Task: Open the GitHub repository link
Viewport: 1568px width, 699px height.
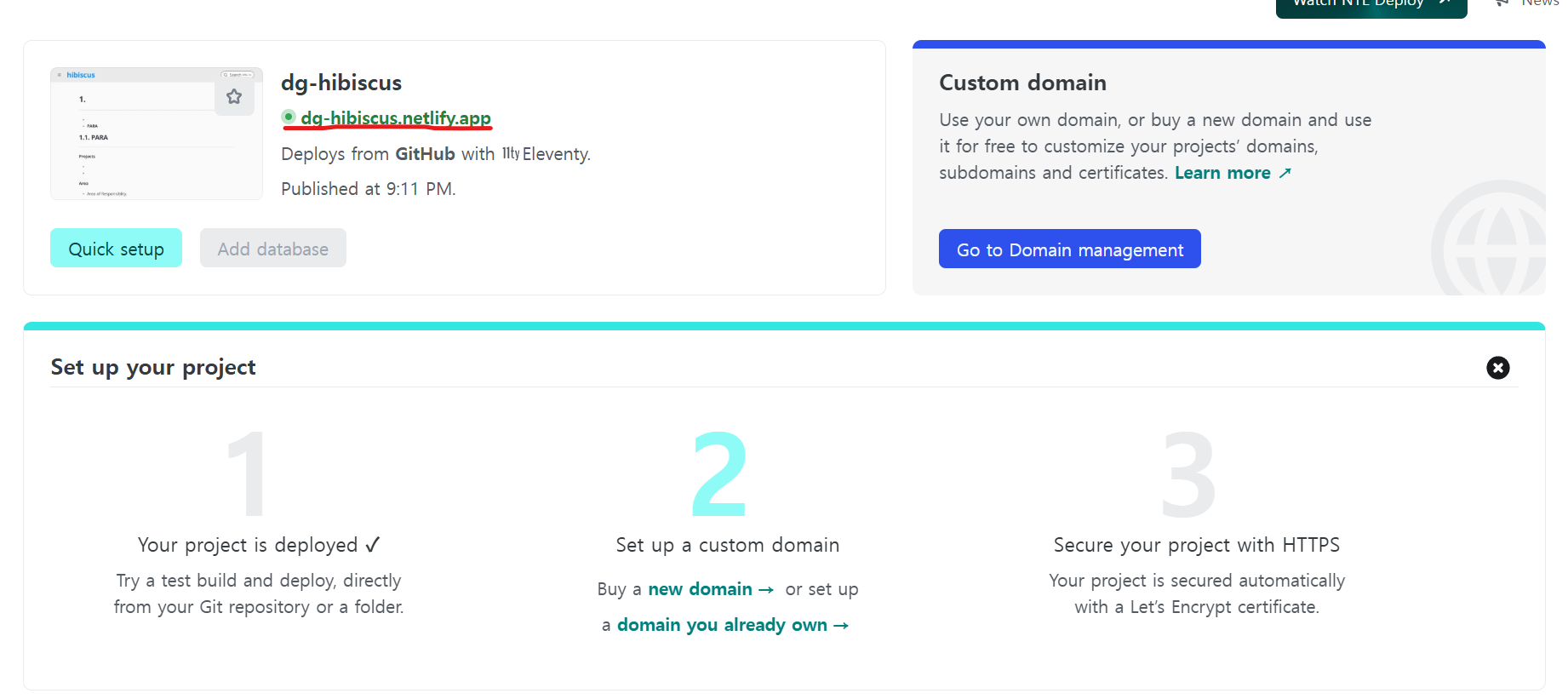Action: [425, 154]
